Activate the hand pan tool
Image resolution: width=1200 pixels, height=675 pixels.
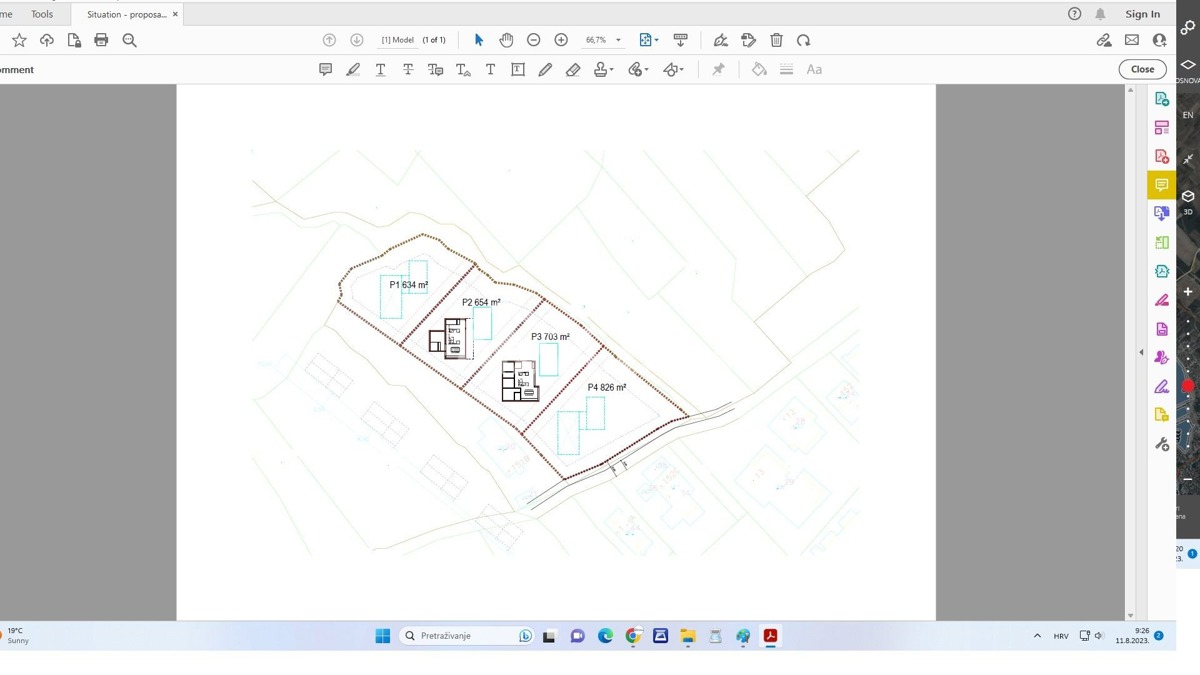(x=506, y=40)
